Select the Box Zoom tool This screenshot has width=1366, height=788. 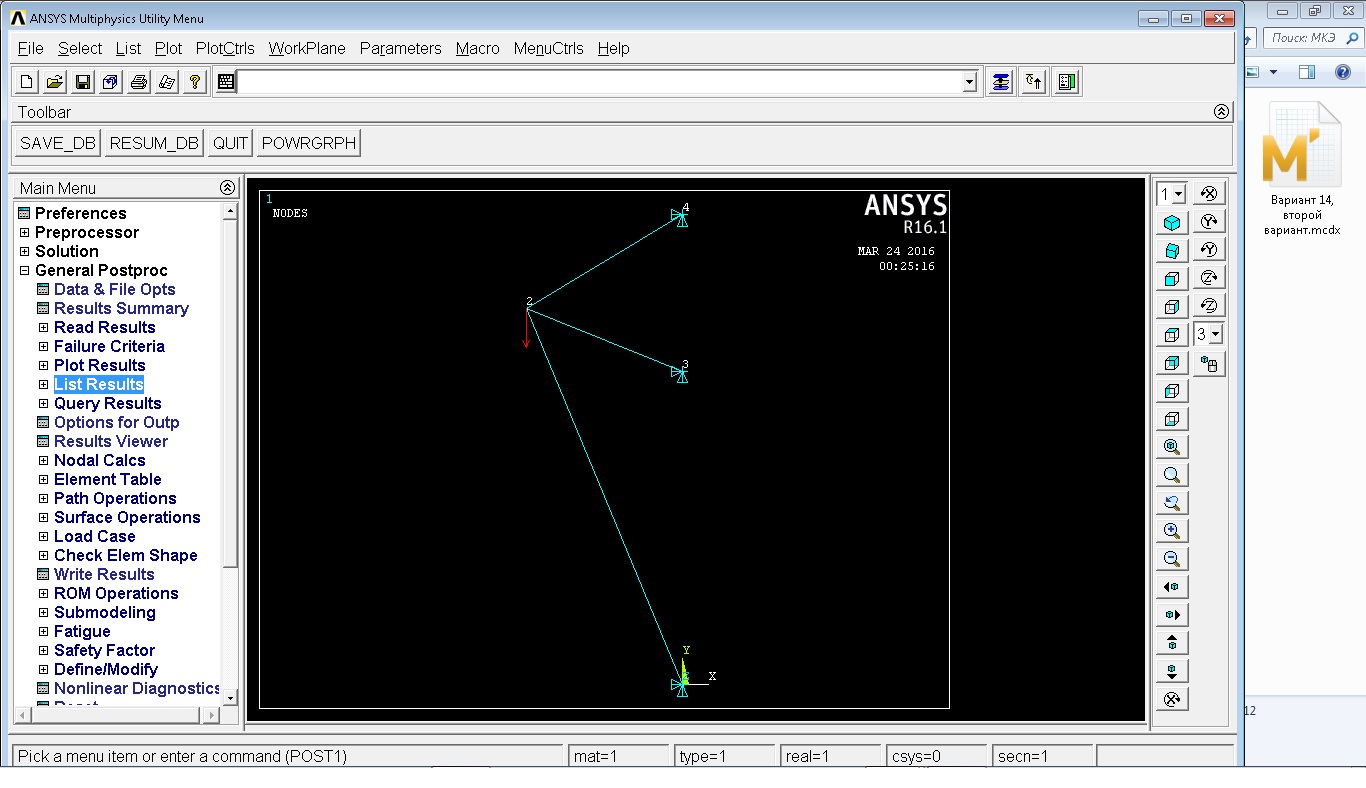coord(1171,474)
